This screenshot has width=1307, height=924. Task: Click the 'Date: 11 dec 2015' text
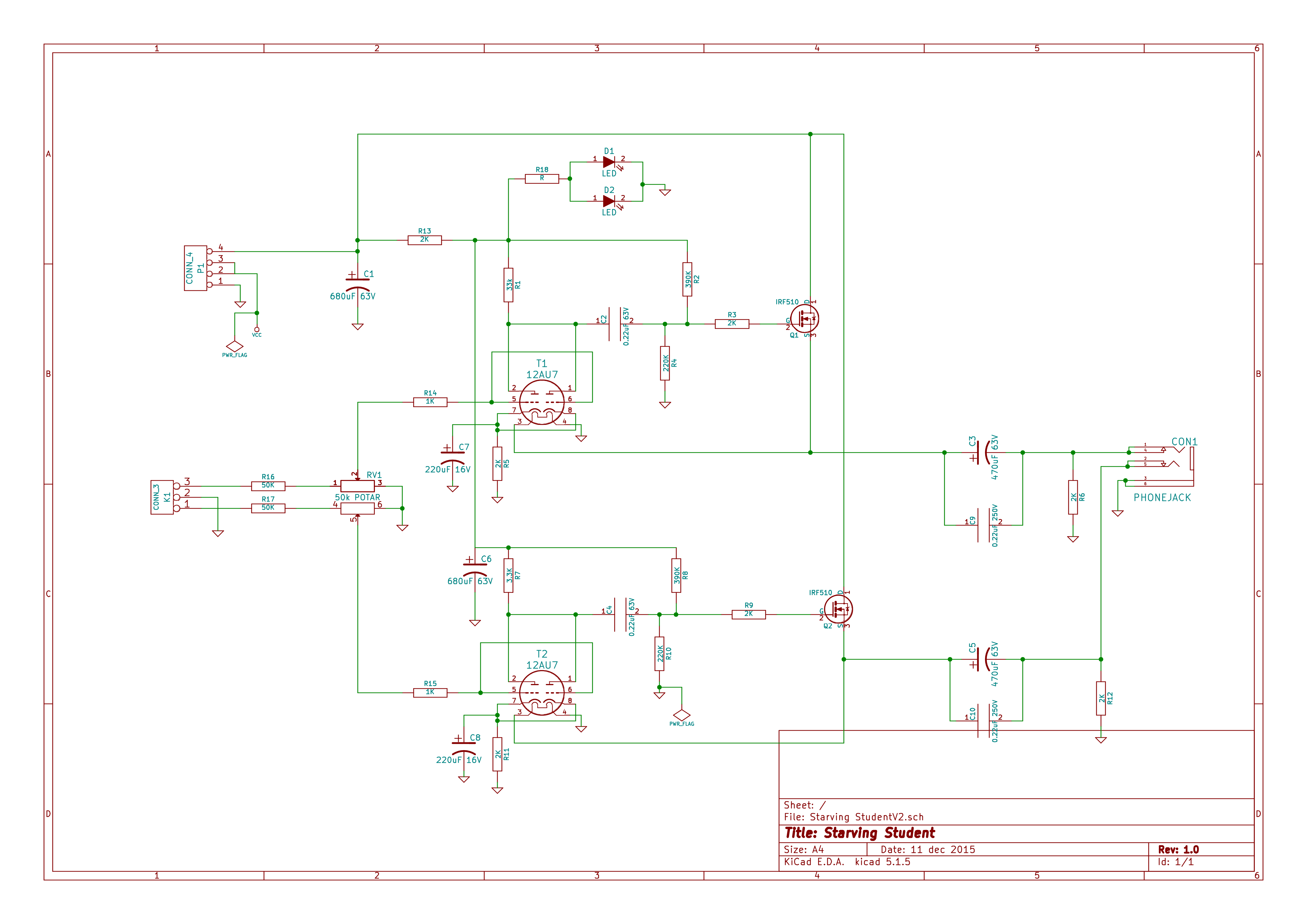pos(928,850)
